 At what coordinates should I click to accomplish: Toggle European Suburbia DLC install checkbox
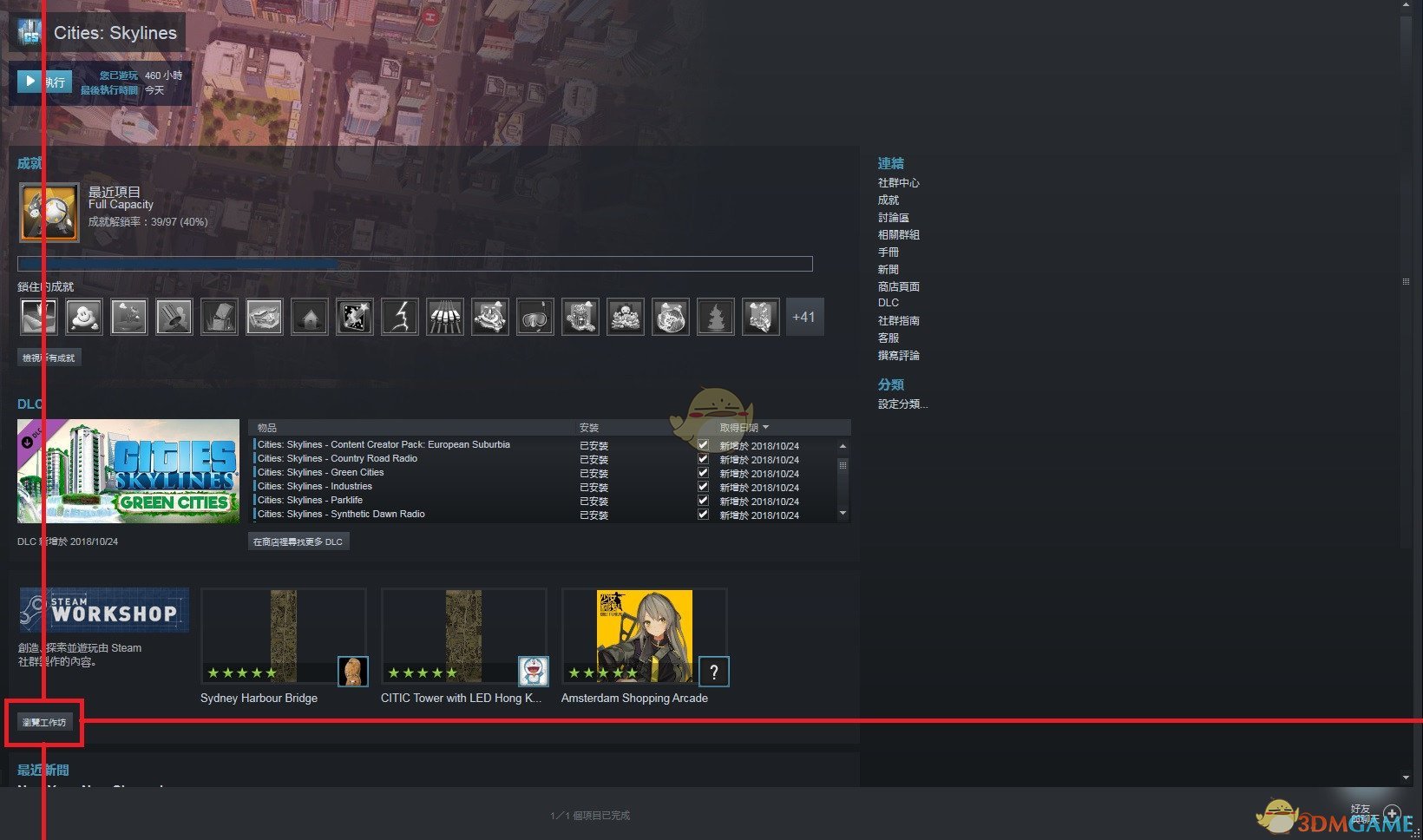tap(703, 444)
